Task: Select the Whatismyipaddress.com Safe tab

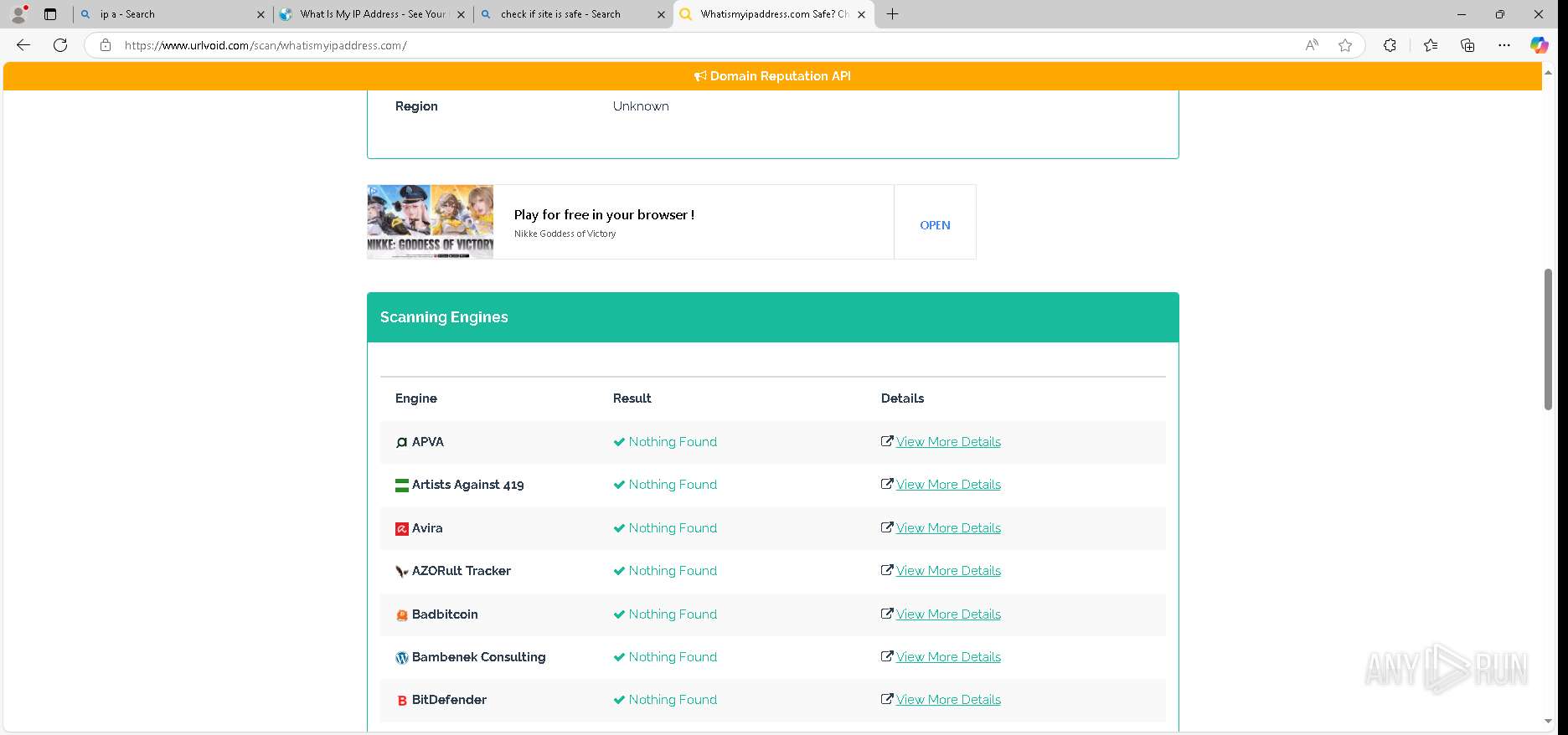Action: [773, 14]
